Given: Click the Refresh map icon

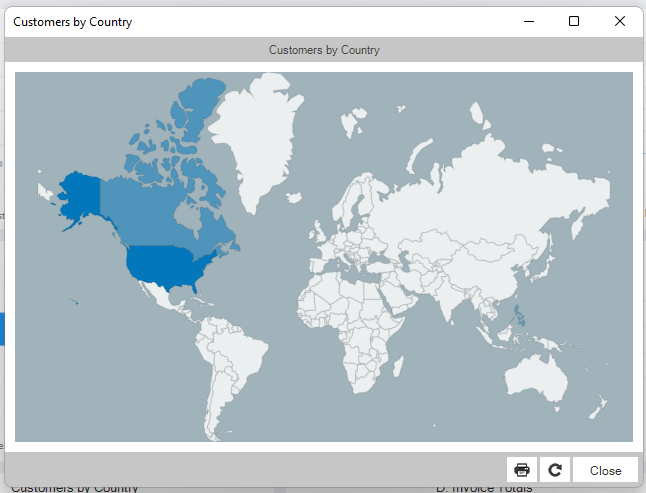Looking at the screenshot, I should pyautogui.click(x=555, y=470).
